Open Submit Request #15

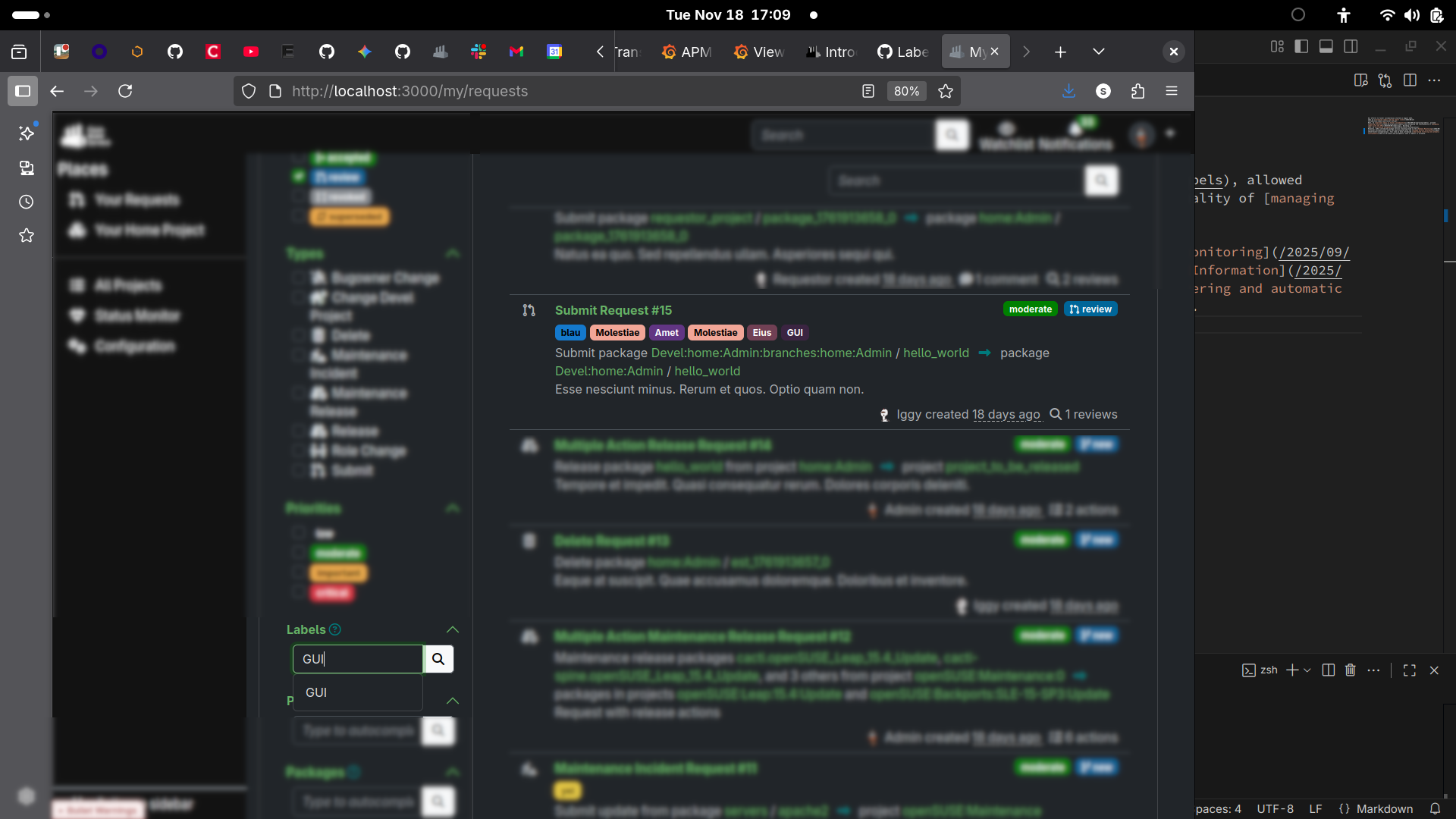click(x=613, y=310)
